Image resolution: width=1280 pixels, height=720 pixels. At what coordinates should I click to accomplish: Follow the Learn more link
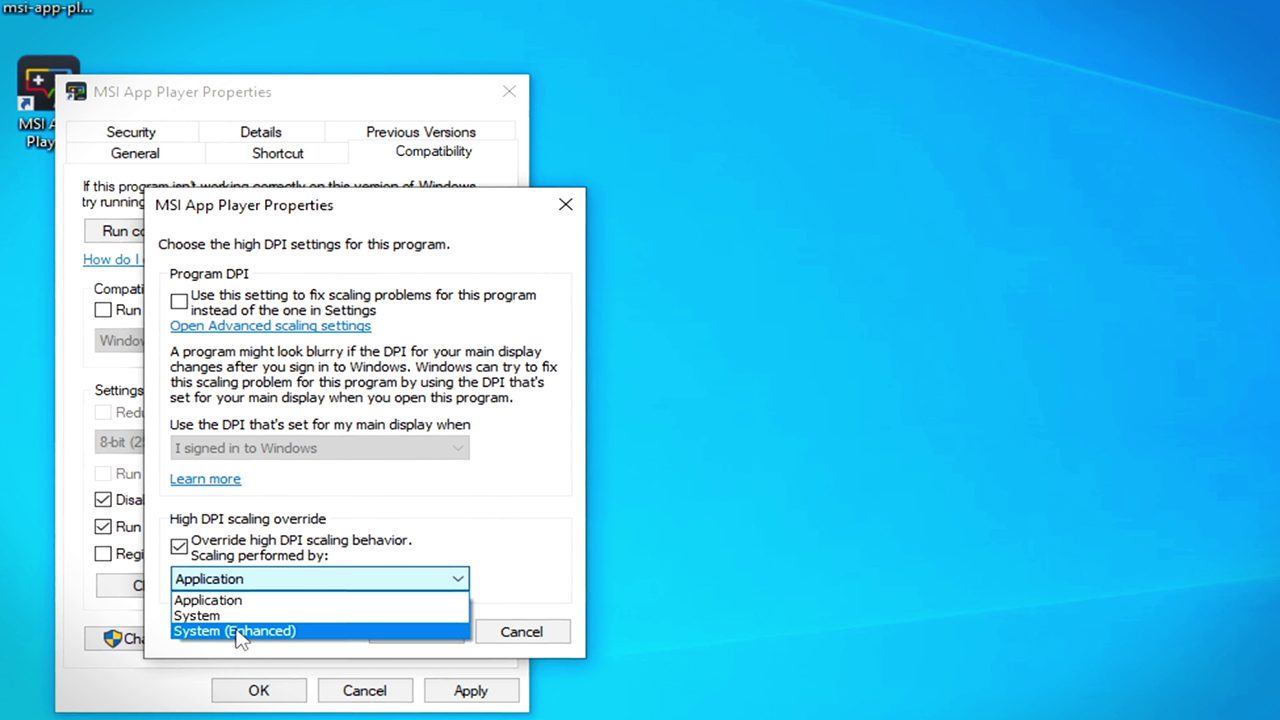coord(205,479)
